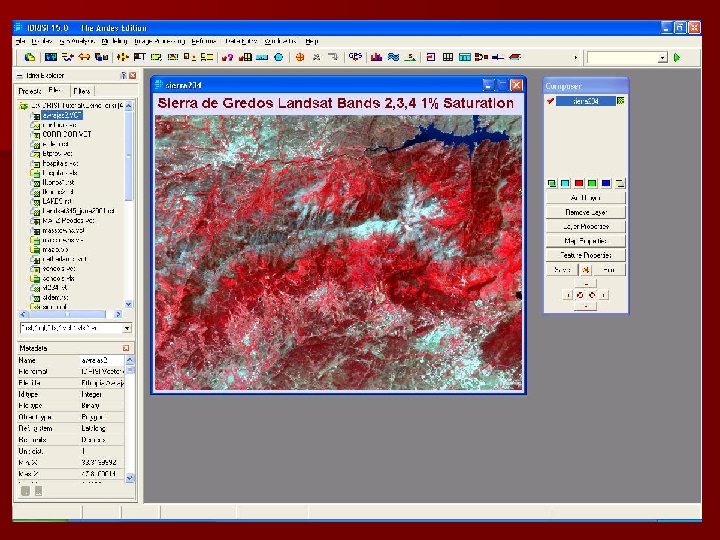This screenshot has height=540, width=720.
Task: Select the blue band swatch in Composer
Action: (x=606, y=183)
